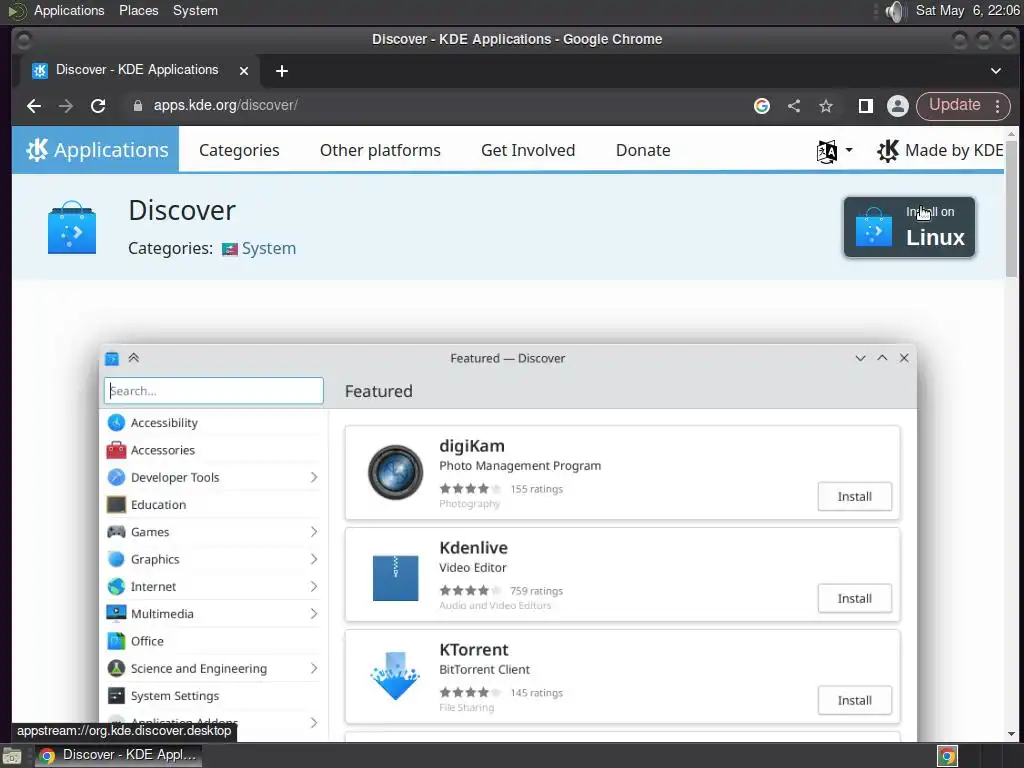Click the Internet globe icon
This screenshot has height=768, width=1024.
(x=116, y=586)
